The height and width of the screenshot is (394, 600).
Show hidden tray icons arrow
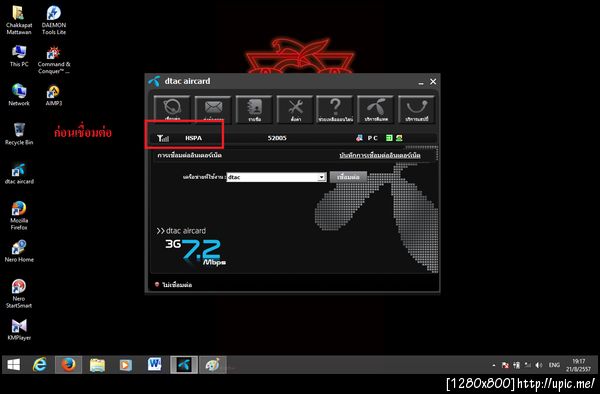pos(494,365)
